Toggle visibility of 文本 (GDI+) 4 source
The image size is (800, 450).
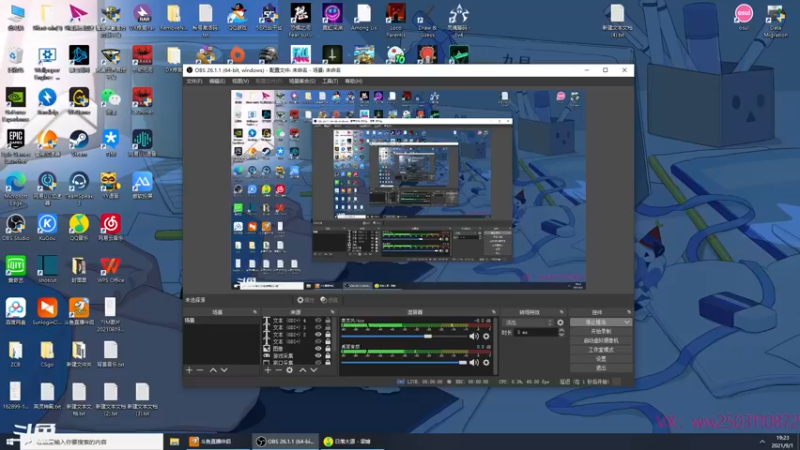click(x=318, y=320)
